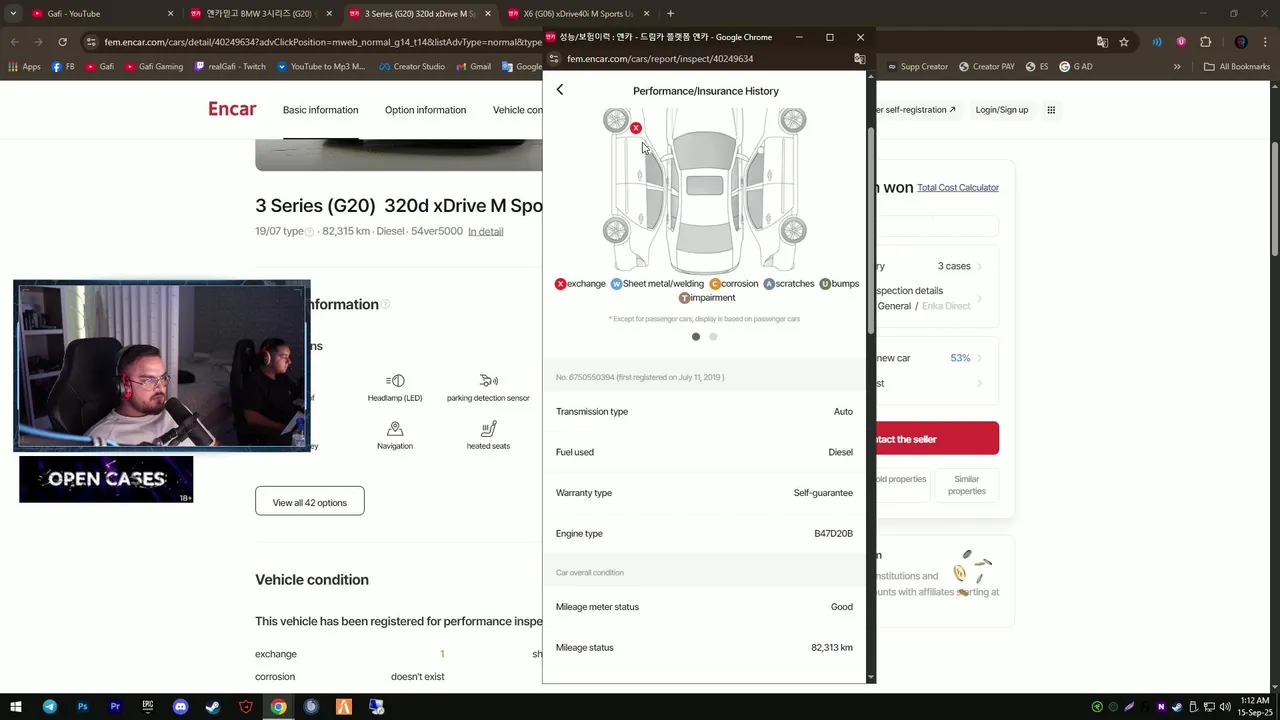Show second diagram page via right dot
Image resolution: width=1280 pixels, height=720 pixels.
[x=713, y=337]
